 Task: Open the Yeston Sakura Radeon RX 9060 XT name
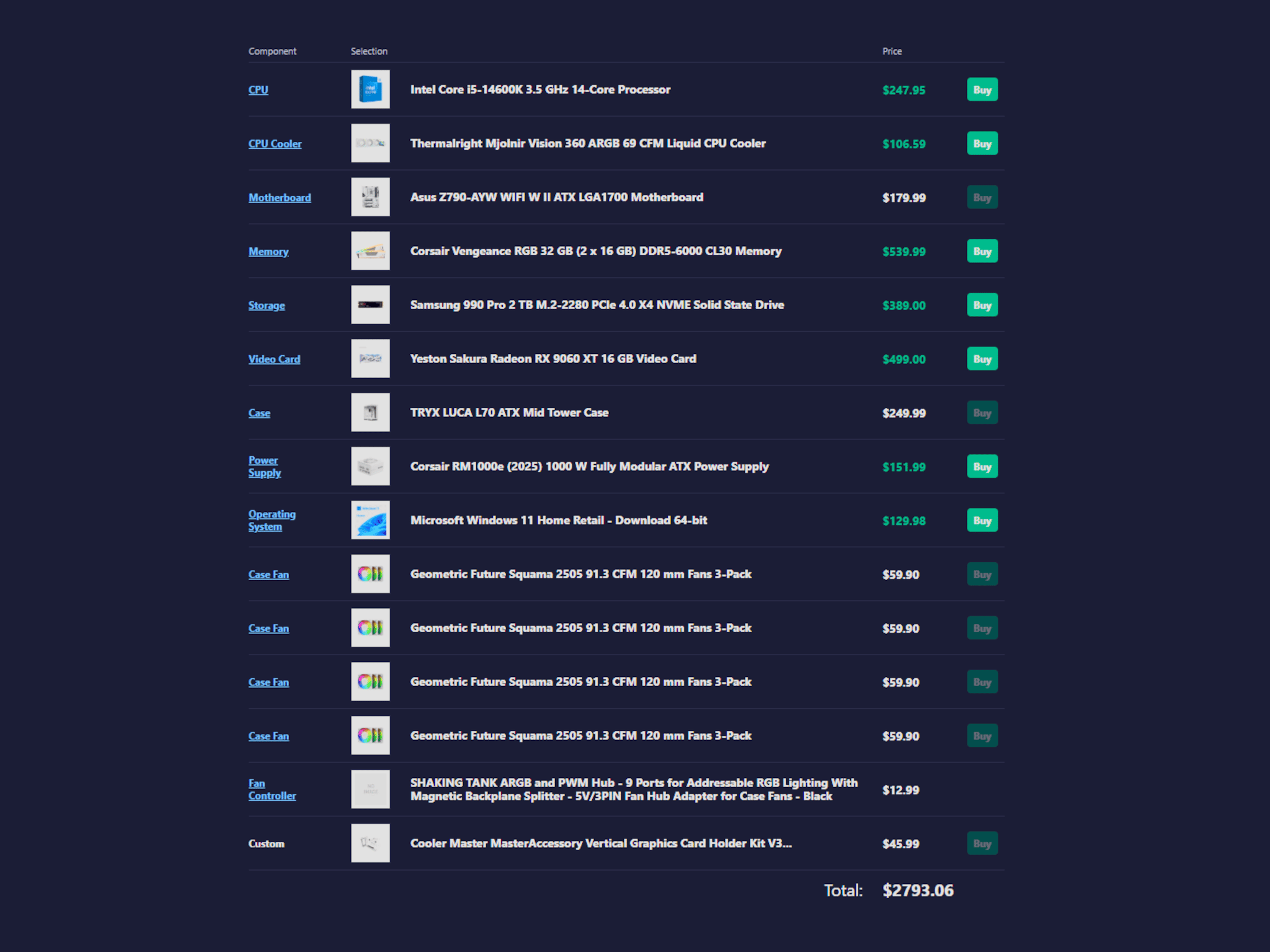coord(553,359)
